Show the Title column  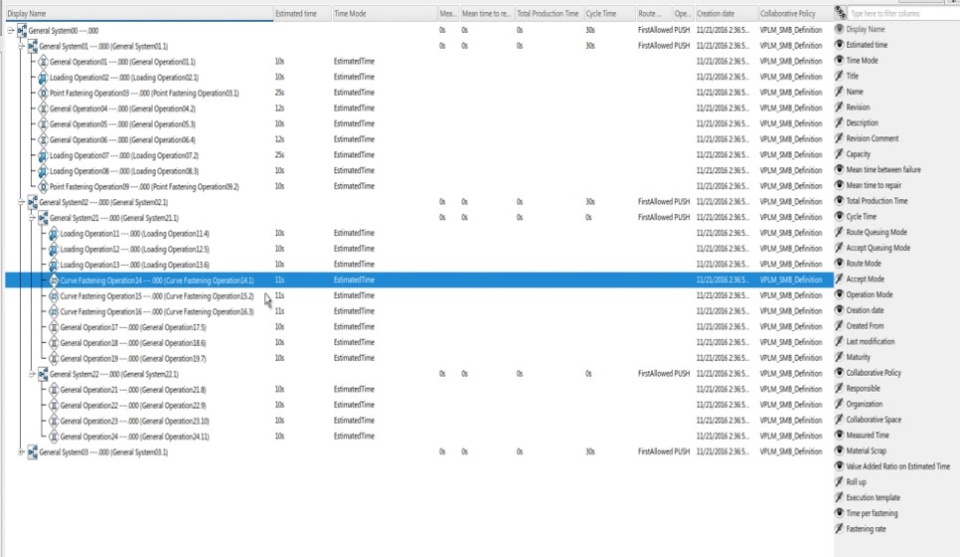(x=839, y=76)
